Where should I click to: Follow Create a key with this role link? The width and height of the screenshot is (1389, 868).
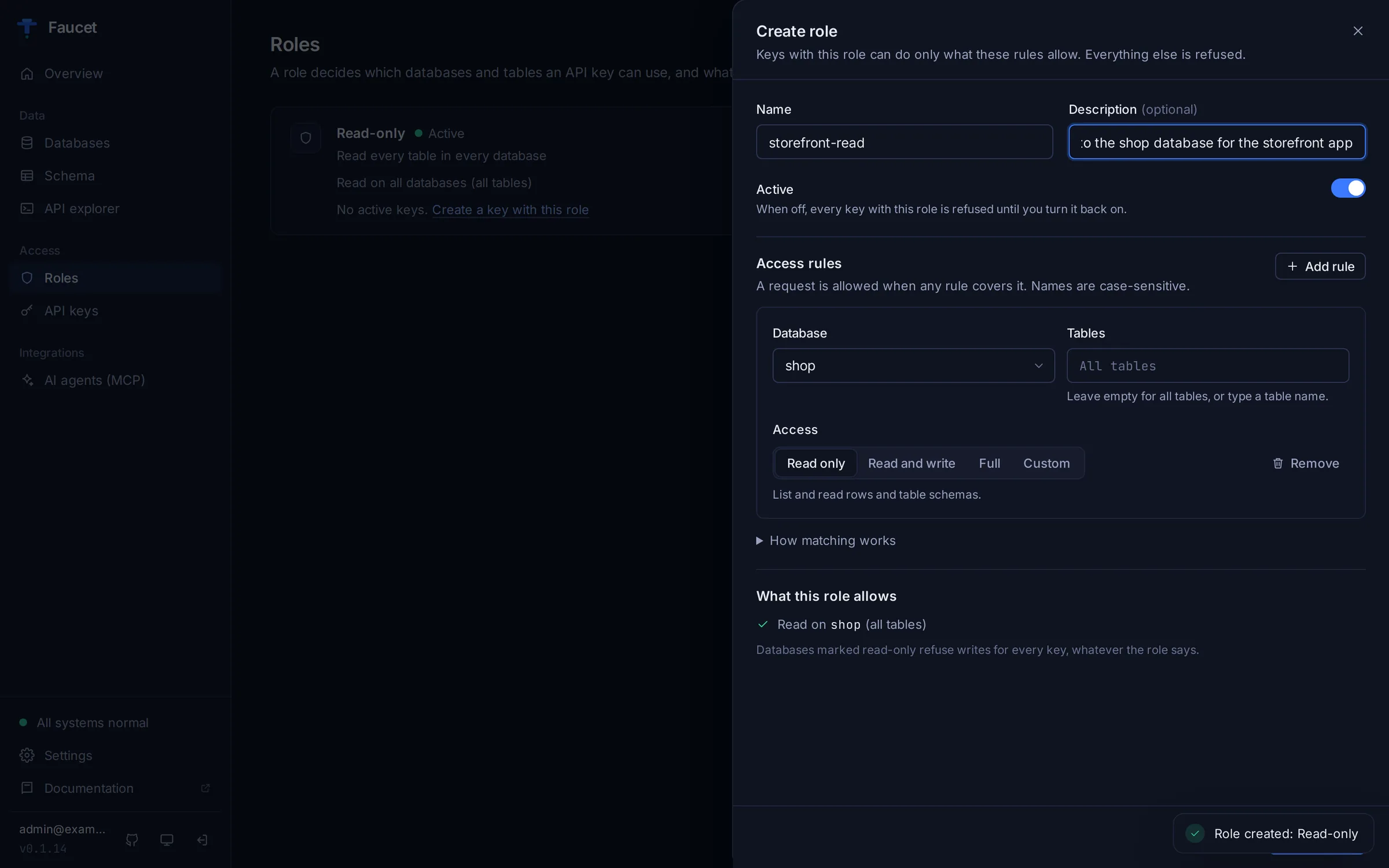click(x=510, y=210)
